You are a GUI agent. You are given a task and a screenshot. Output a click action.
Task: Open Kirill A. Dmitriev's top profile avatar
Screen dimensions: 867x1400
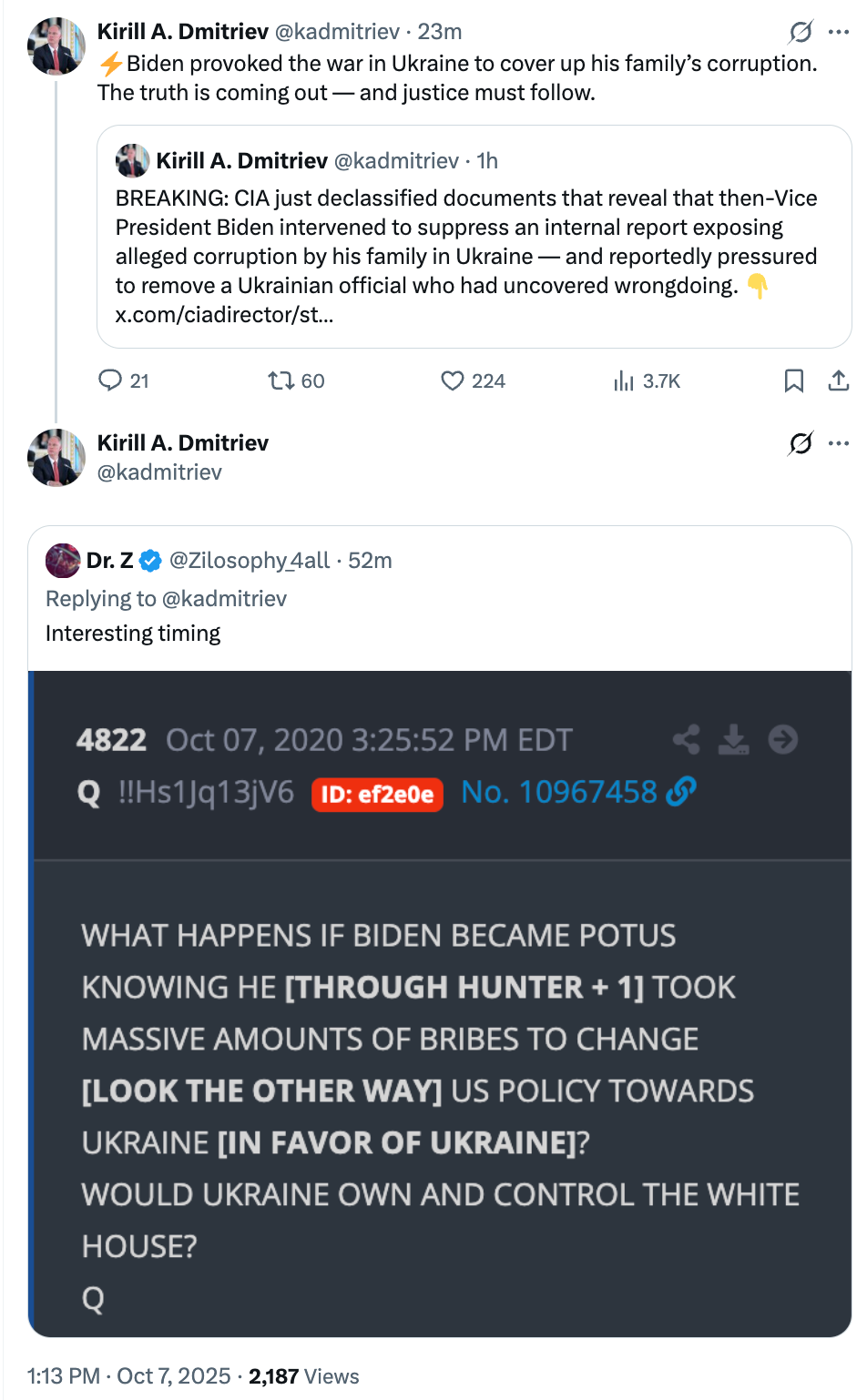pyautogui.click(x=56, y=46)
